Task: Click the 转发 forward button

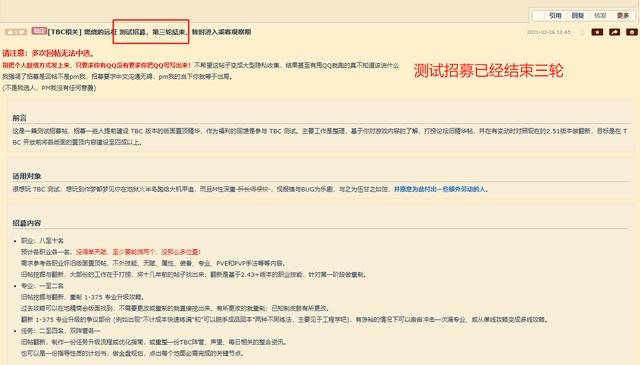Action: [x=600, y=16]
